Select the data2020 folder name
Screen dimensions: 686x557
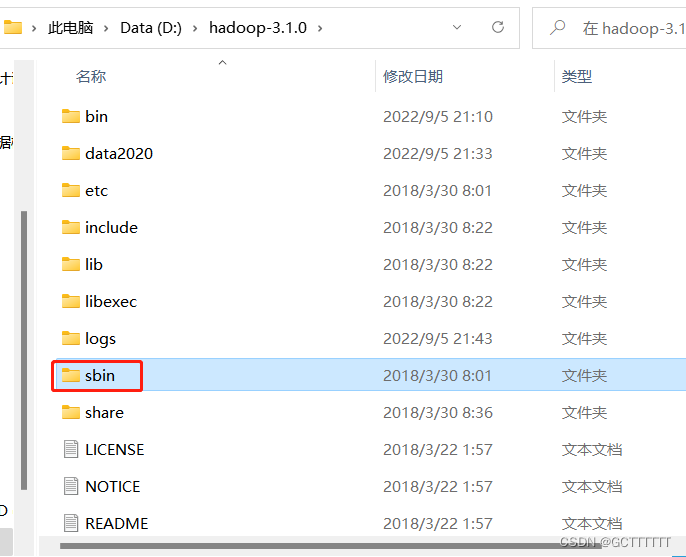coord(119,154)
